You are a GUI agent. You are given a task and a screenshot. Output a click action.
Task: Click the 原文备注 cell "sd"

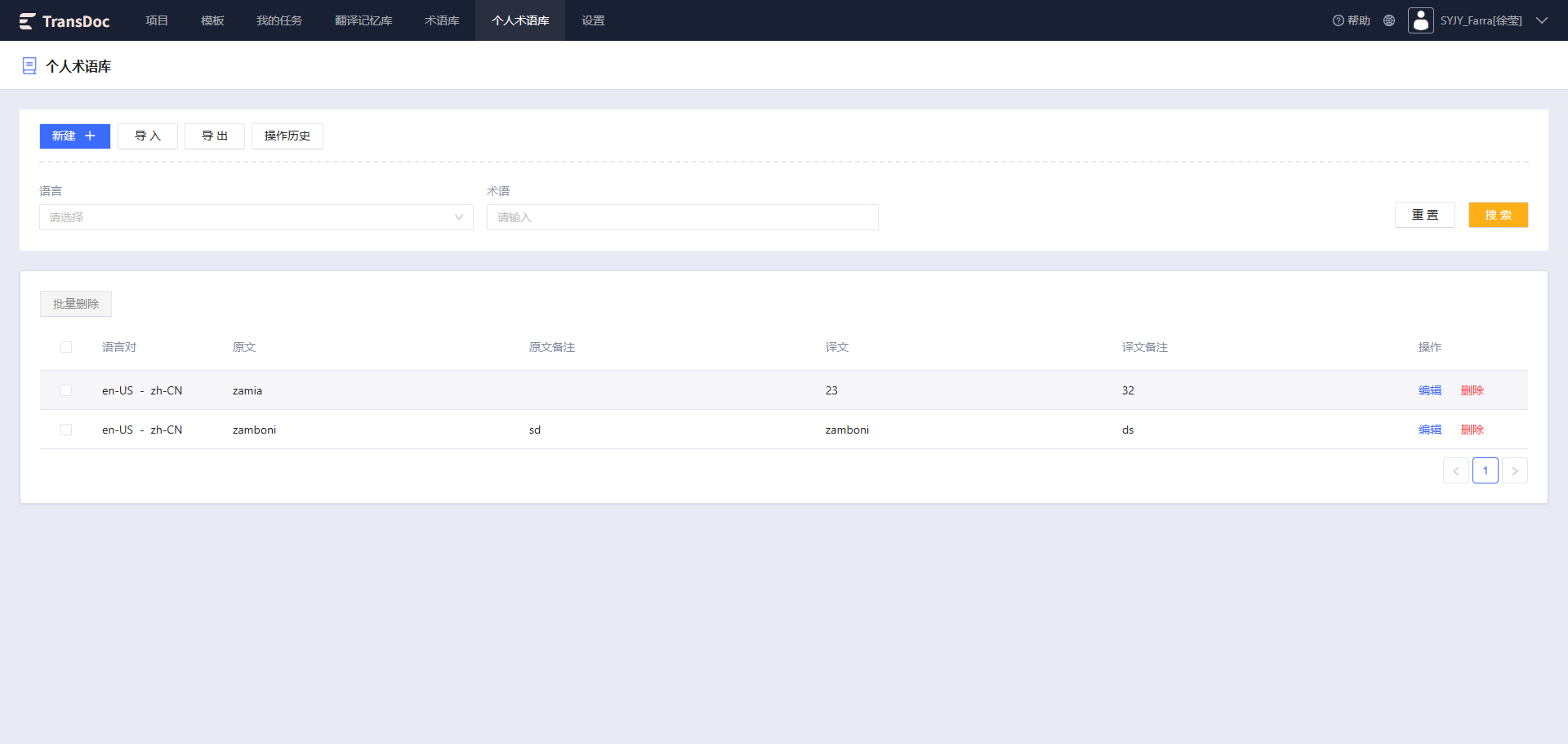535,430
